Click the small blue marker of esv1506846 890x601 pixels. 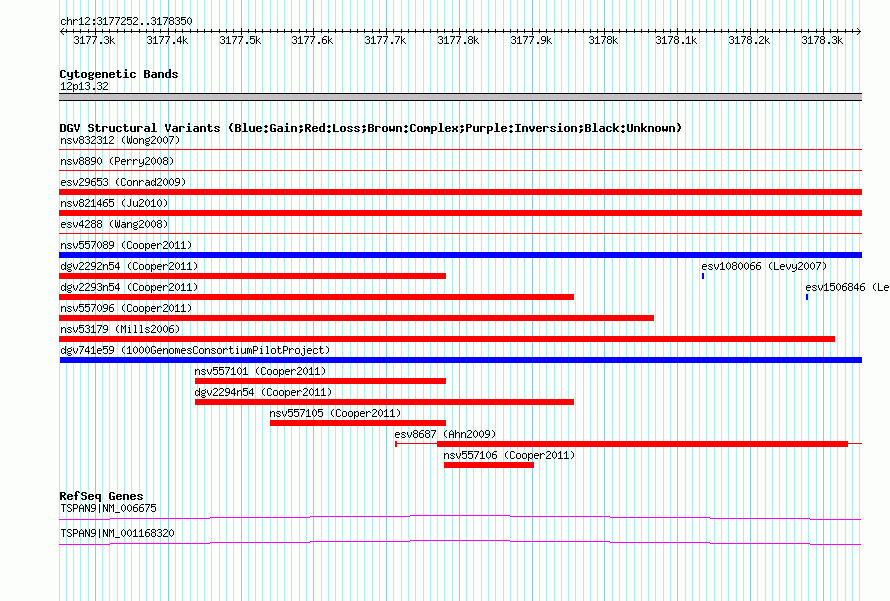point(807,297)
